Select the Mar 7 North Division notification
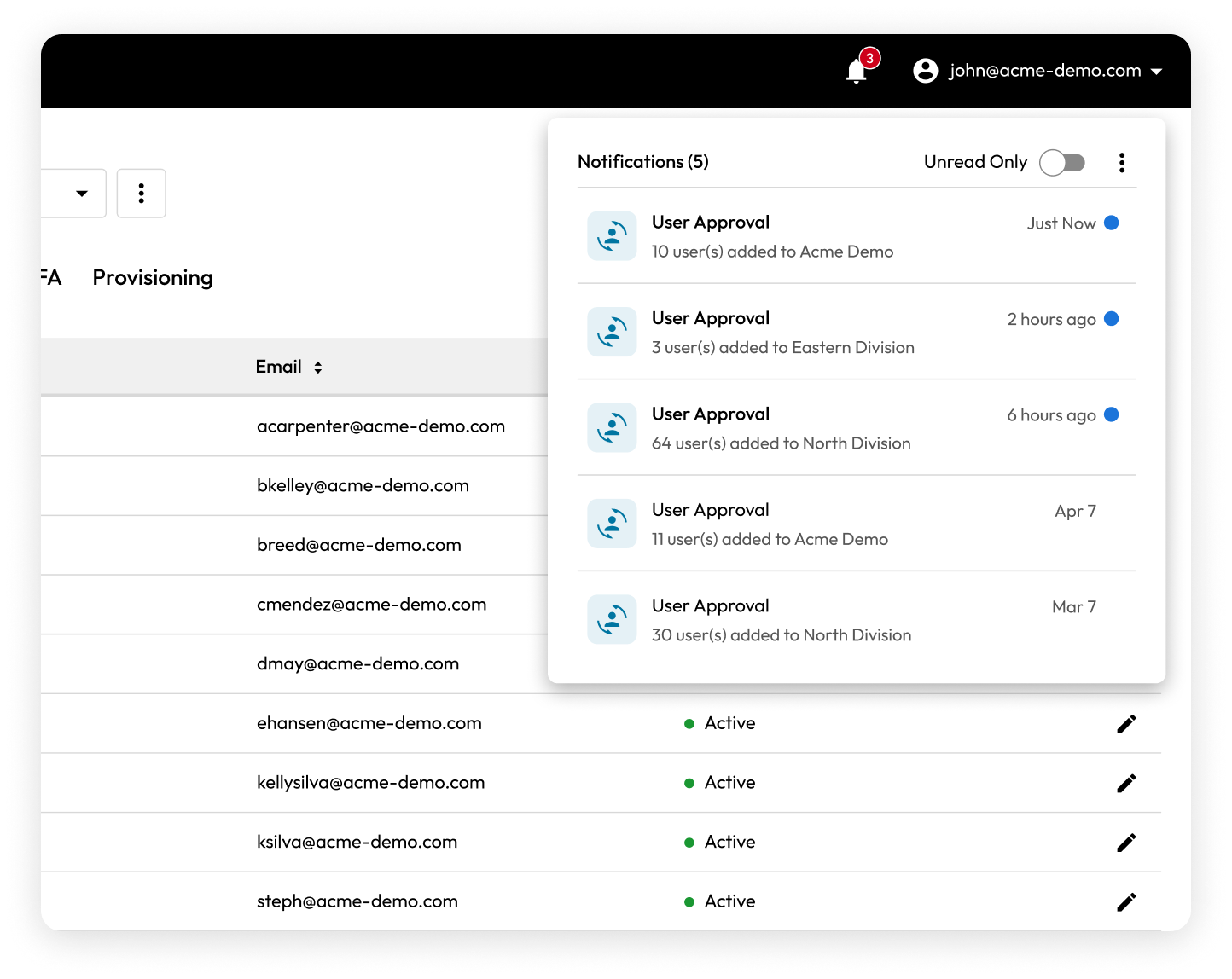 point(781,620)
